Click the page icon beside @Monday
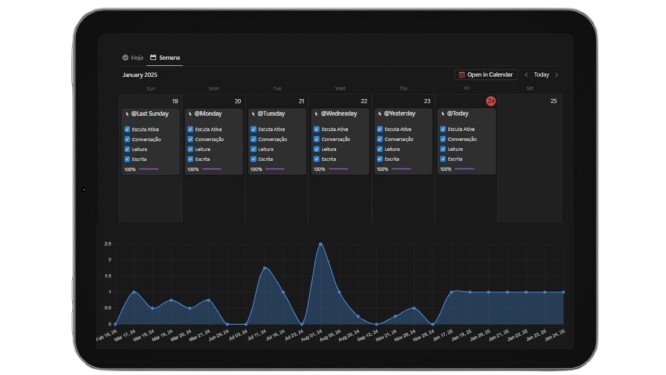The height and width of the screenshot is (375, 666). click(x=190, y=114)
